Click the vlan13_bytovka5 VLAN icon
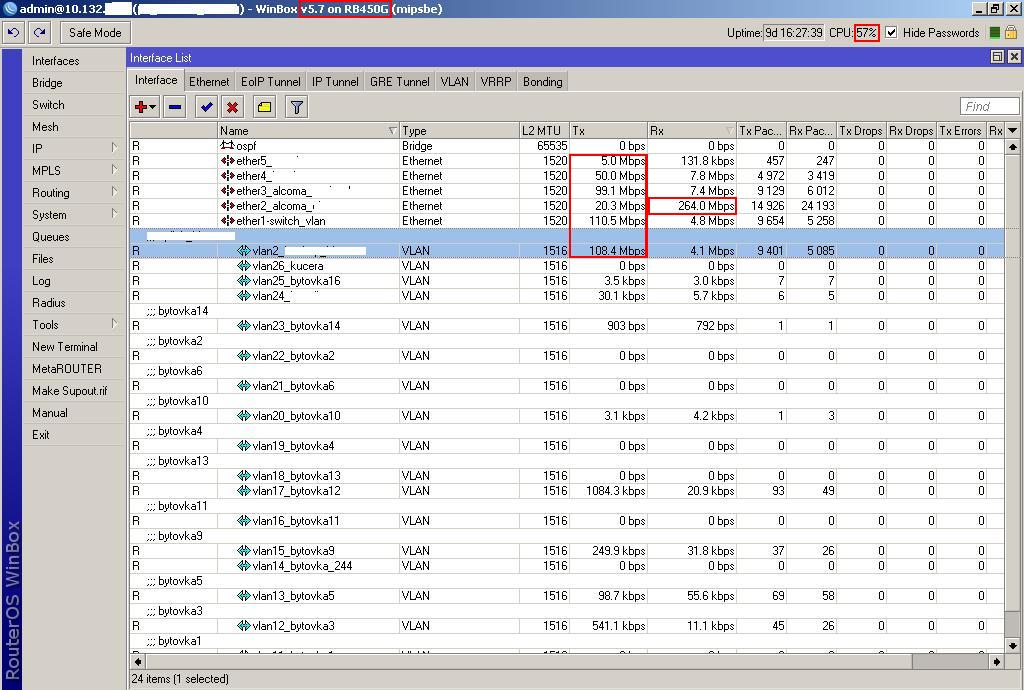 click(244, 596)
